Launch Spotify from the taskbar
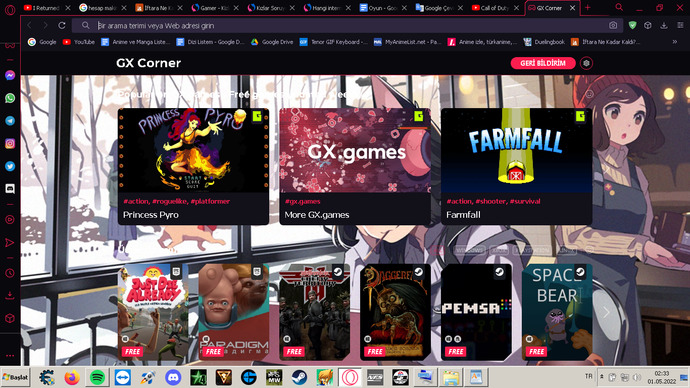The height and width of the screenshot is (388, 690). [x=97, y=377]
